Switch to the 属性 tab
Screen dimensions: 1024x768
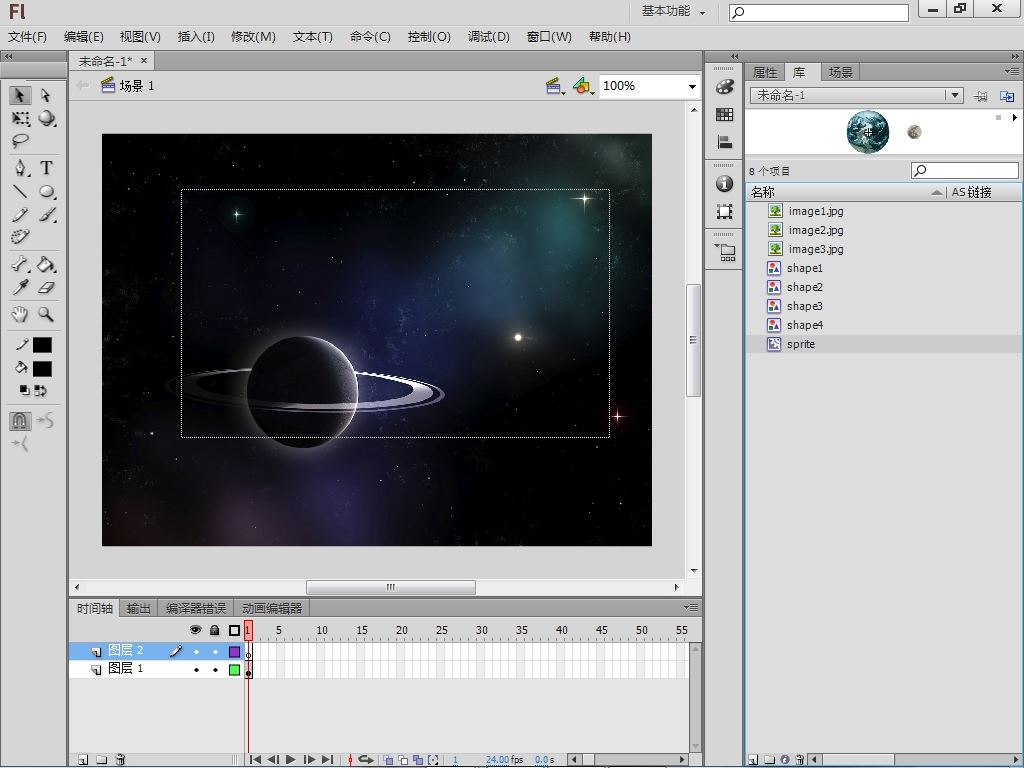pos(765,72)
